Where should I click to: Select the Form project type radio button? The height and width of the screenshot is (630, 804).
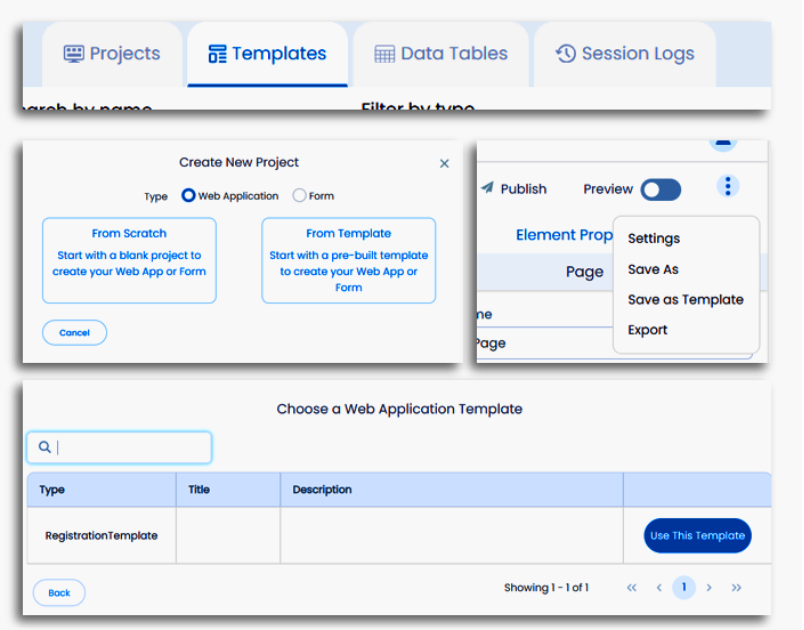pyautogui.click(x=299, y=196)
